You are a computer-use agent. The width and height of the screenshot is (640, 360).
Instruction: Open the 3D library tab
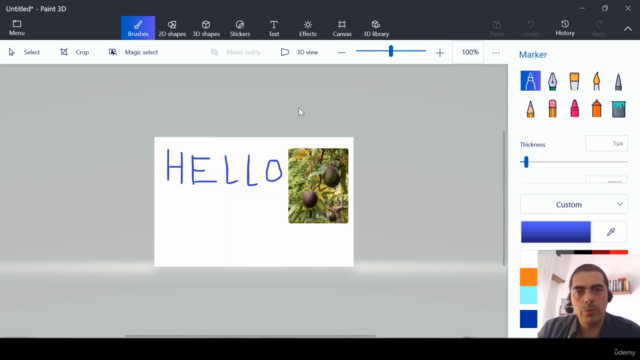pos(376,28)
